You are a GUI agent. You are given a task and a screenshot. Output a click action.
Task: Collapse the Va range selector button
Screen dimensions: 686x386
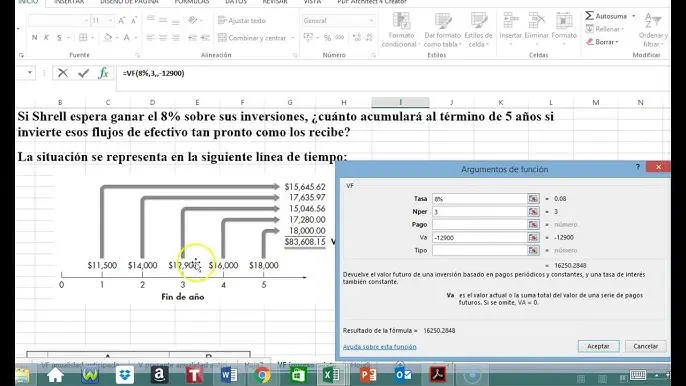pos(533,237)
